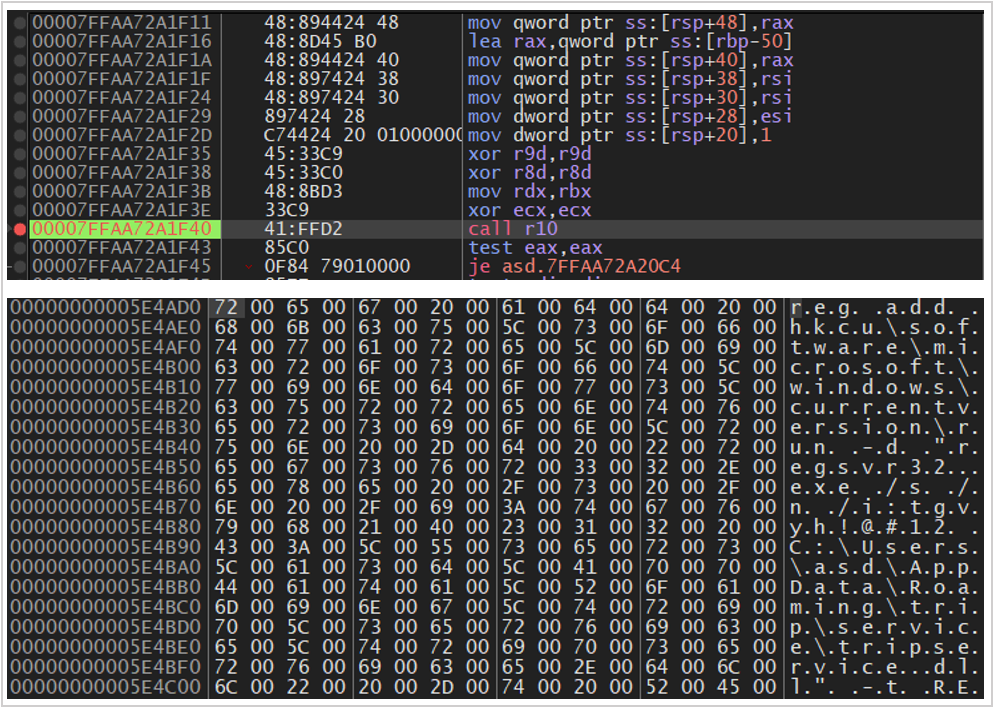The width and height of the screenshot is (993, 708).
Task: Select opcode bytes "41:FFD2"
Action: click(302, 229)
